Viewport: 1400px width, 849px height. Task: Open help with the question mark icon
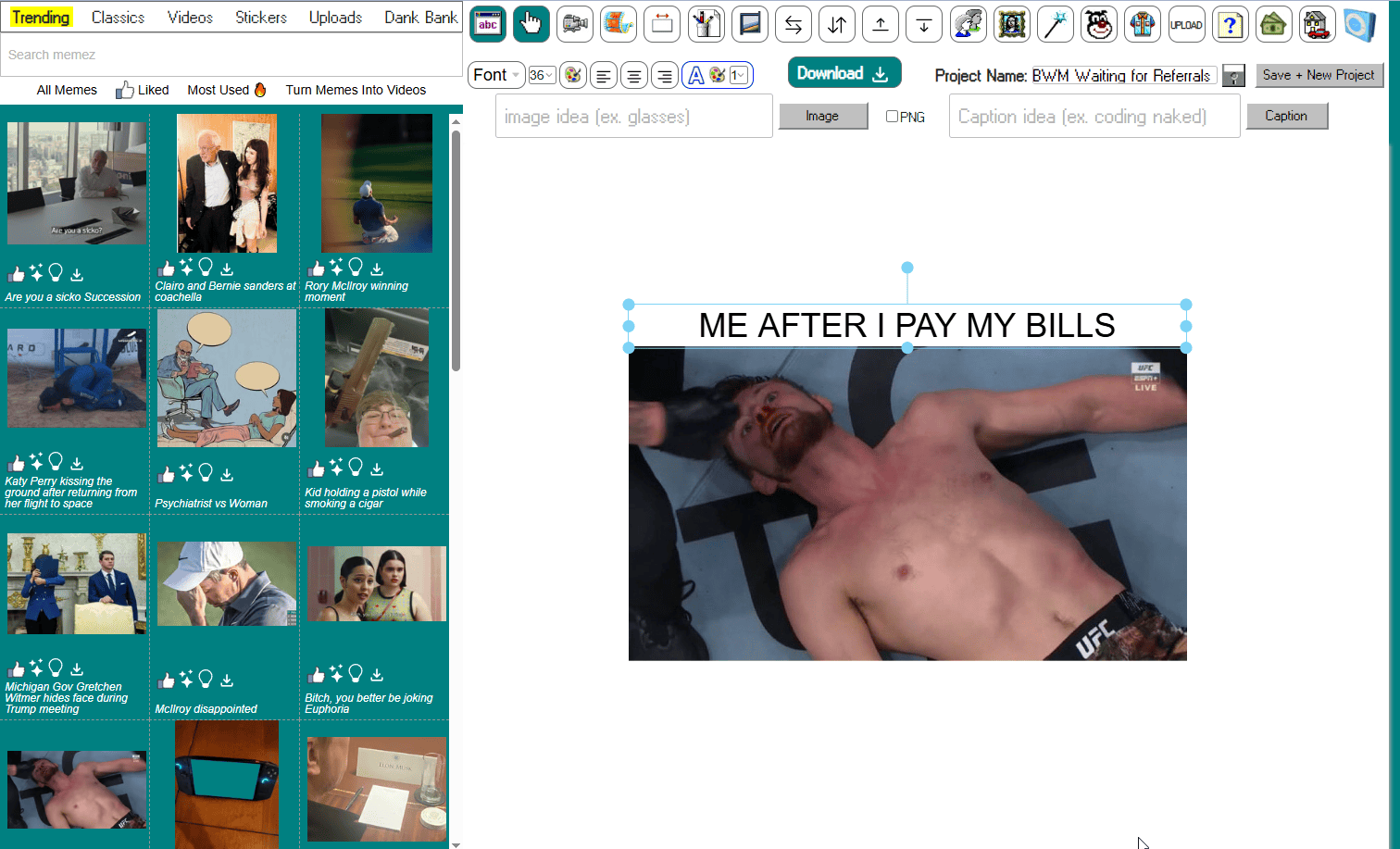pyautogui.click(x=1231, y=24)
